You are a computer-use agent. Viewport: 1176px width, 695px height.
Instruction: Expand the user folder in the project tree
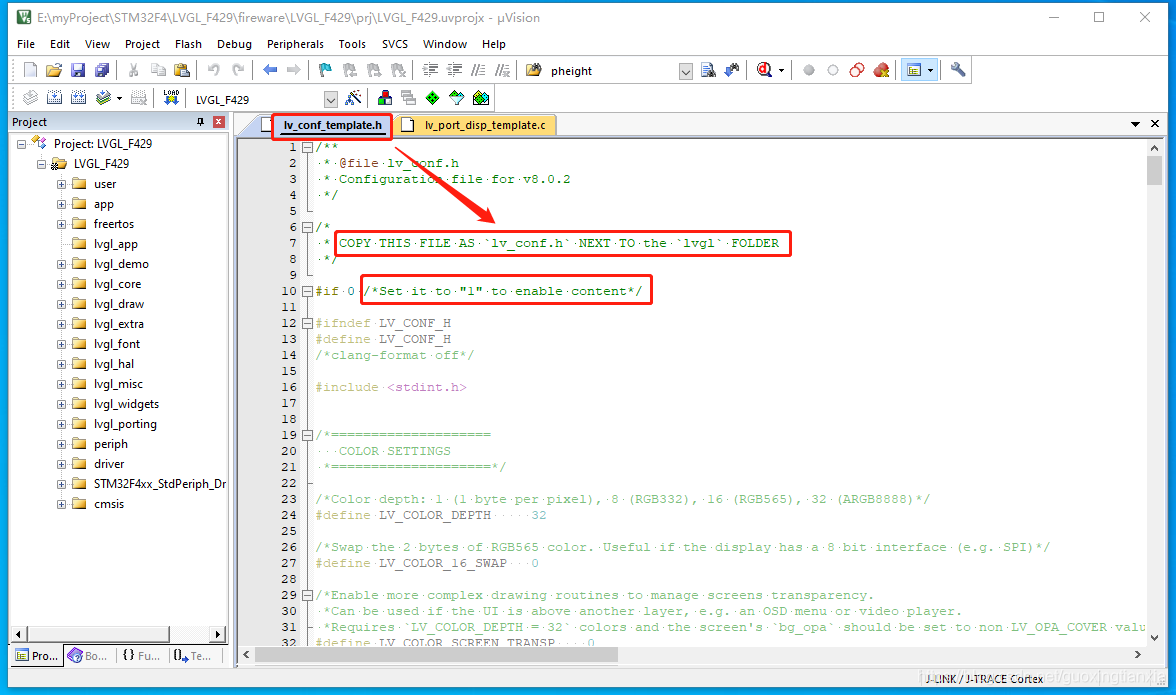(62, 184)
